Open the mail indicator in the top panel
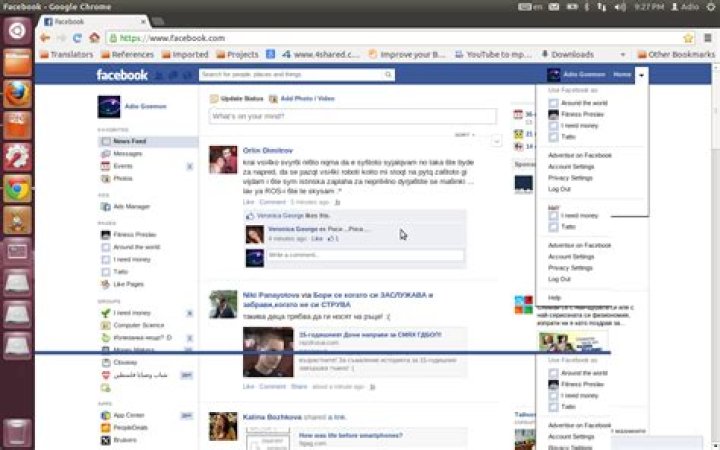Image resolution: width=720 pixels, height=450 pixels. point(554,6)
